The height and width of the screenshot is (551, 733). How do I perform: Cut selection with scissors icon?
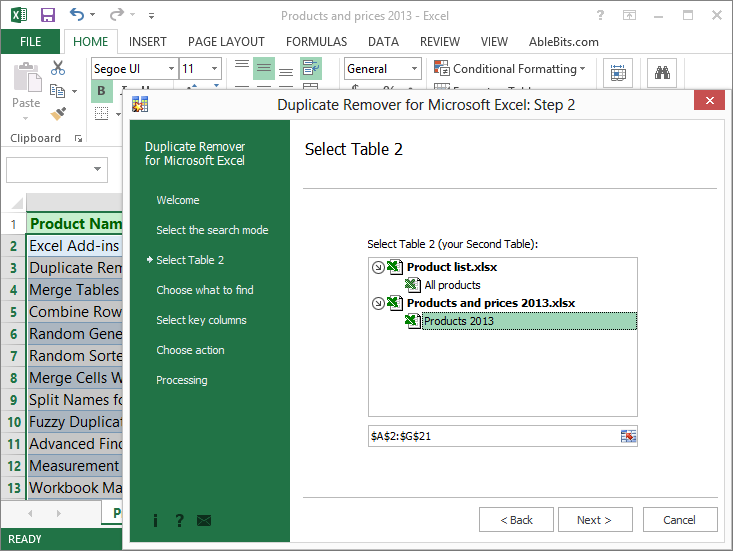click(x=58, y=68)
